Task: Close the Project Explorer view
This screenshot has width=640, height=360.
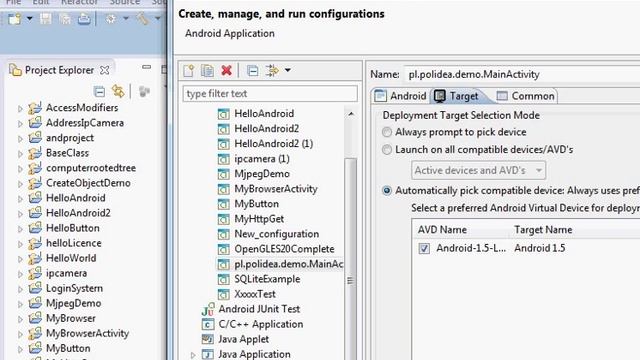Action: coord(104,70)
